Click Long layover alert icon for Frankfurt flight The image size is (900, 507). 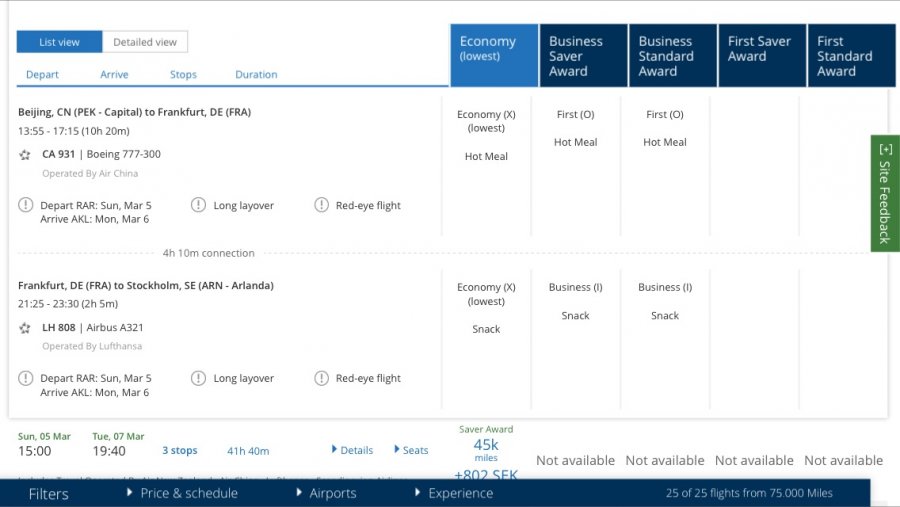(198, 378)
